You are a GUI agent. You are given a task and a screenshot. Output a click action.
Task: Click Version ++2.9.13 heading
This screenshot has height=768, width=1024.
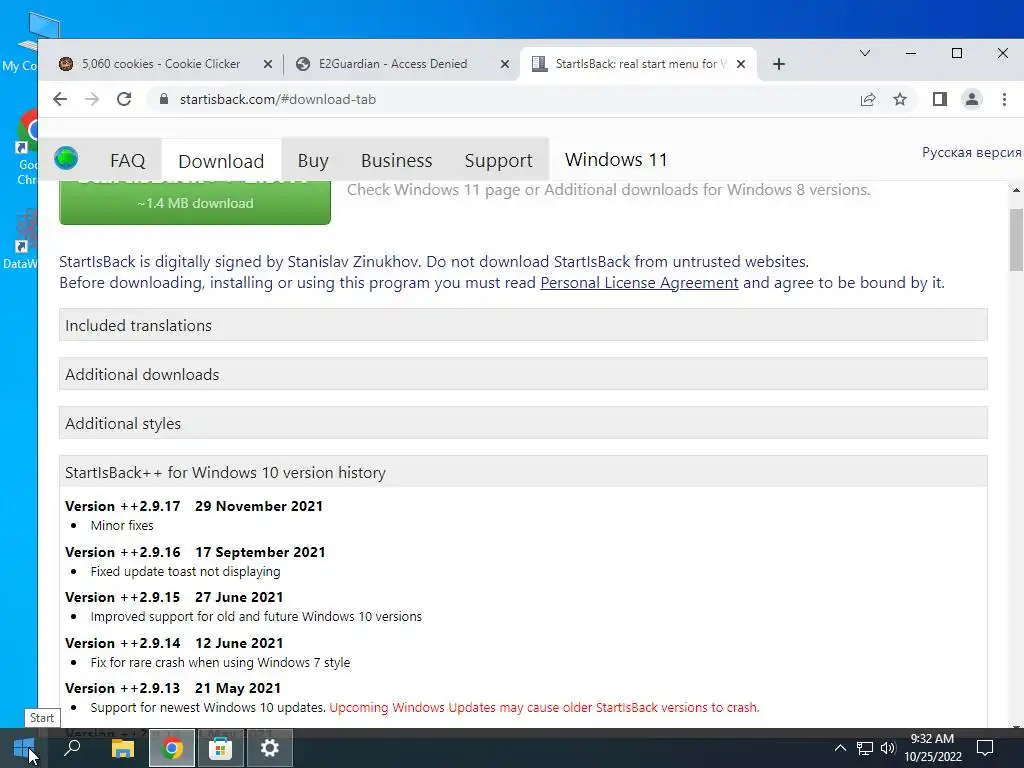click(172, 688)
